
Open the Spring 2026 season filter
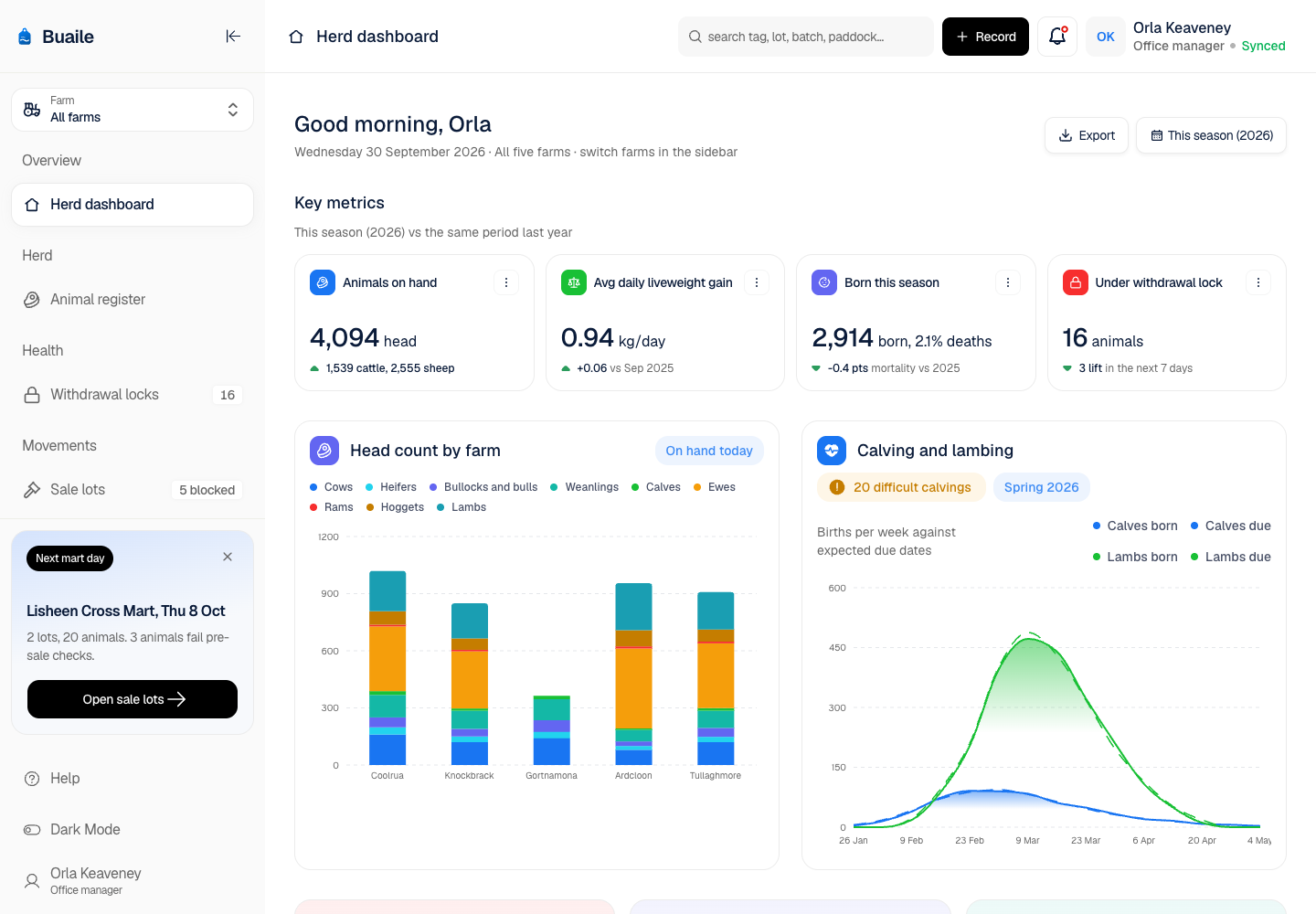1042,487
